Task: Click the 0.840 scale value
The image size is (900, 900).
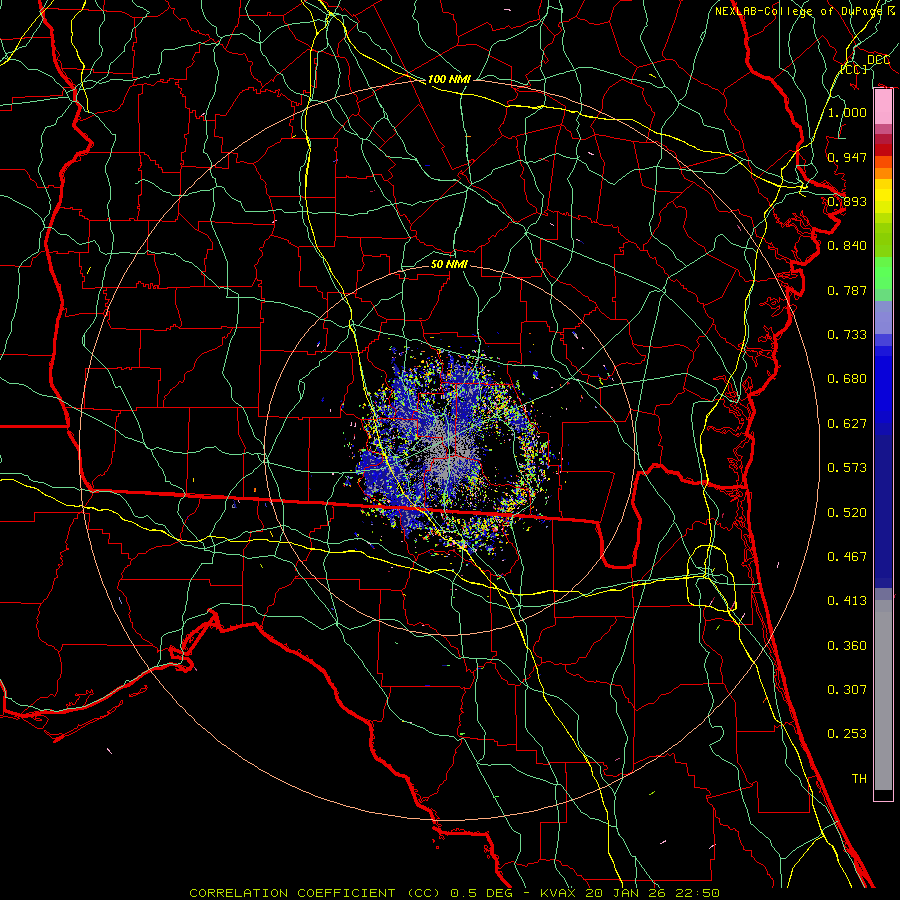Action: click(x=847, y=246)
